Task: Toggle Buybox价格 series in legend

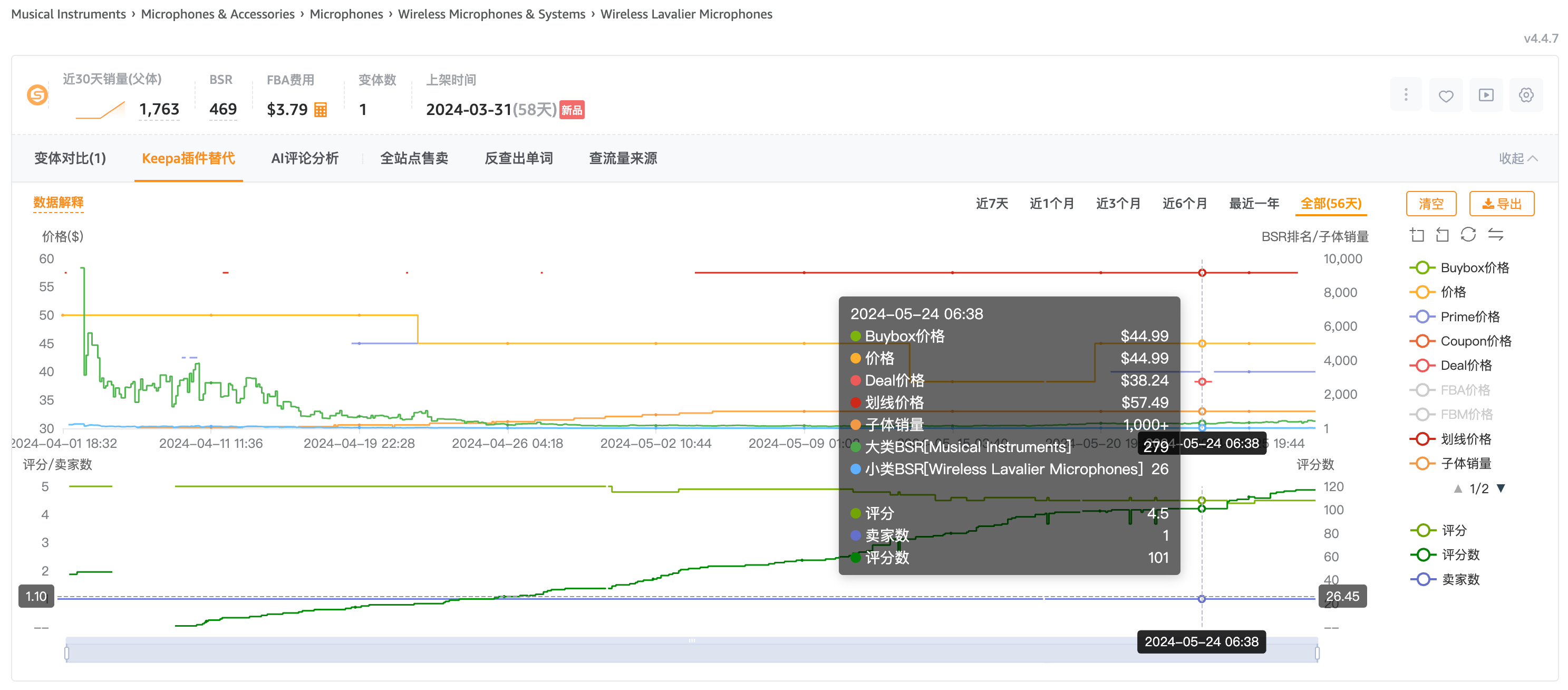Action: click(1459, 268)
